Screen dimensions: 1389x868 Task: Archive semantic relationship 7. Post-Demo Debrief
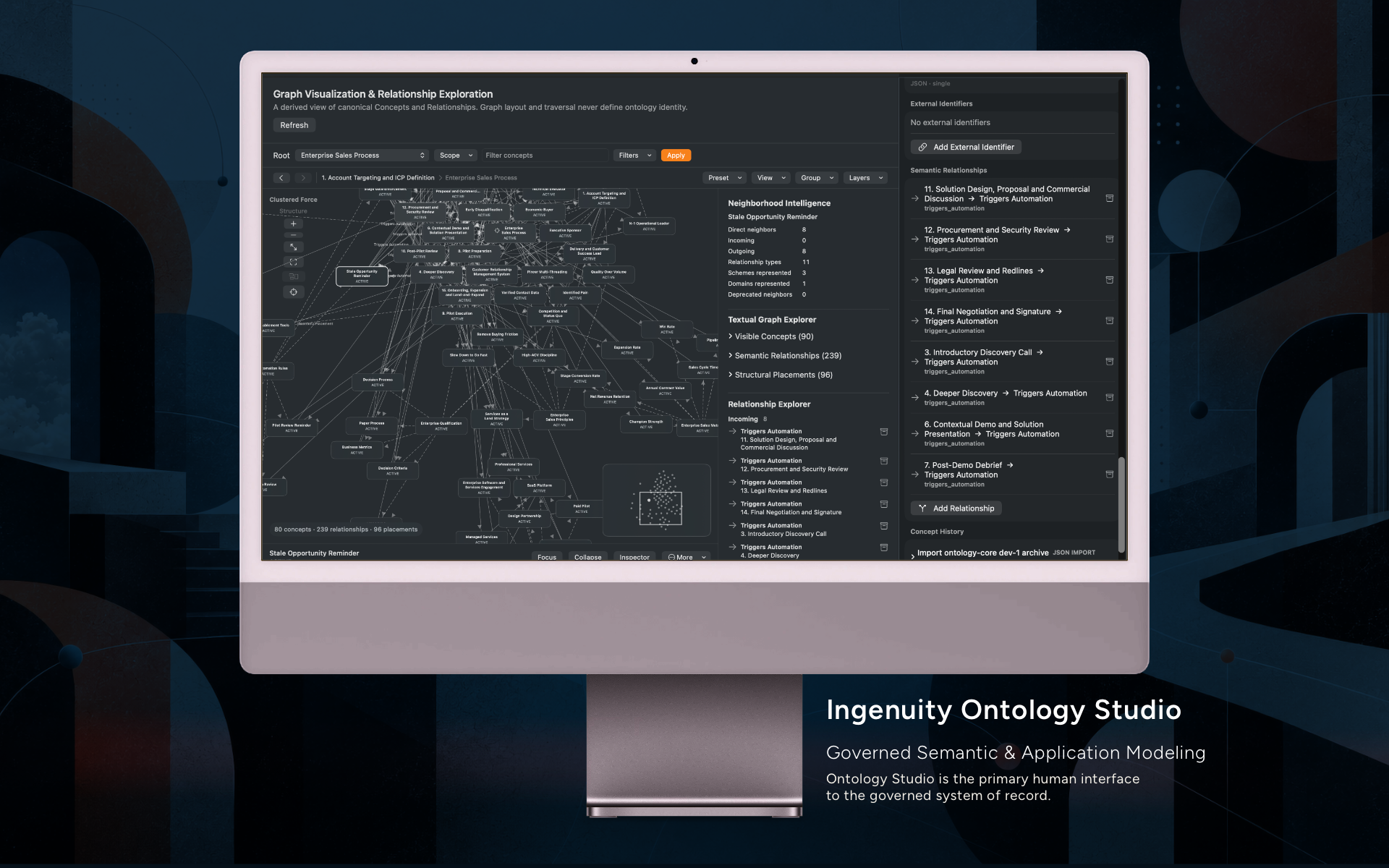[1109, 475]
